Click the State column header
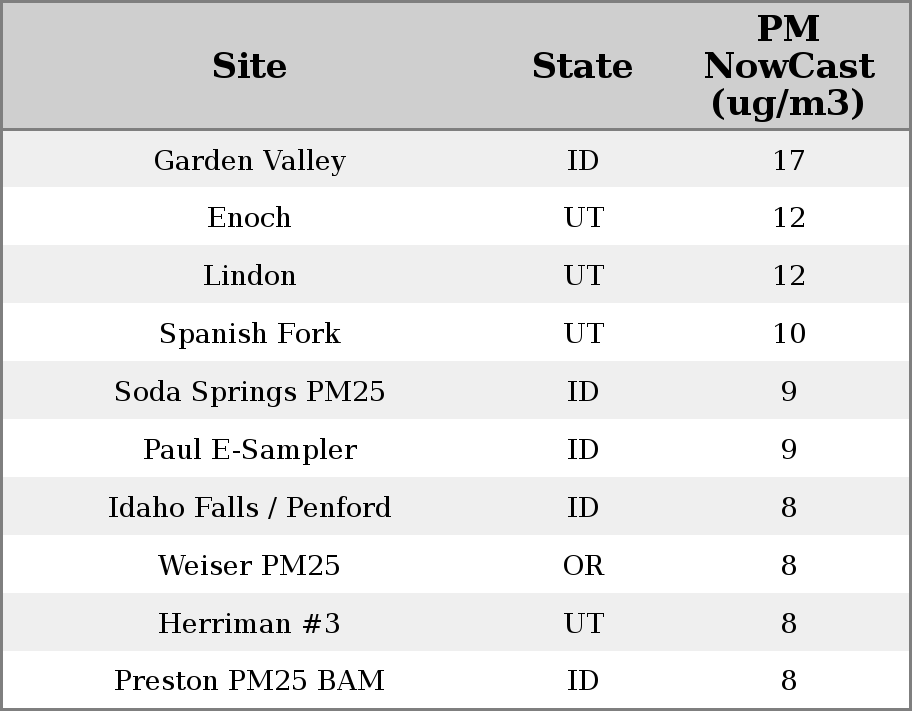The image size is (912, 711). coord(582,66)
